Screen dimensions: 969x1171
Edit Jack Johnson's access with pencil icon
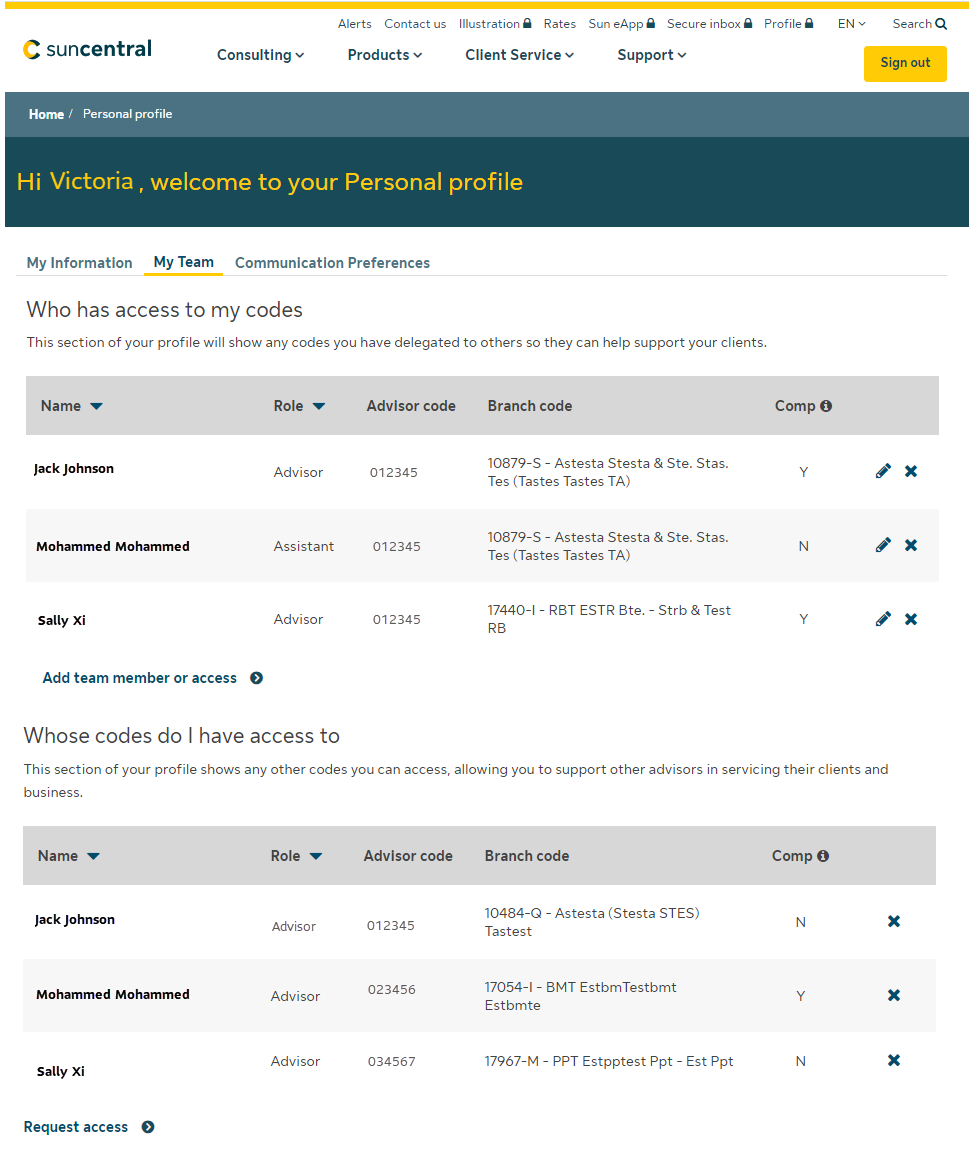pyautogui.click(x=883, y=471)
